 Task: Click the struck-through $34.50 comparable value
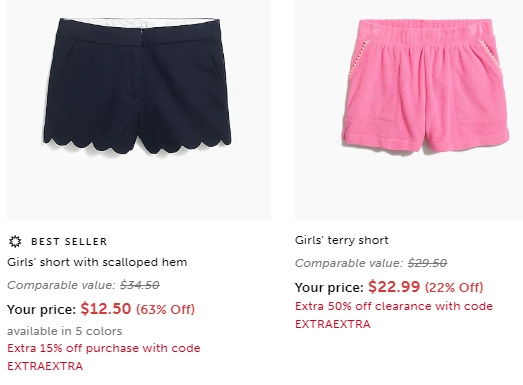click(140, 285)
